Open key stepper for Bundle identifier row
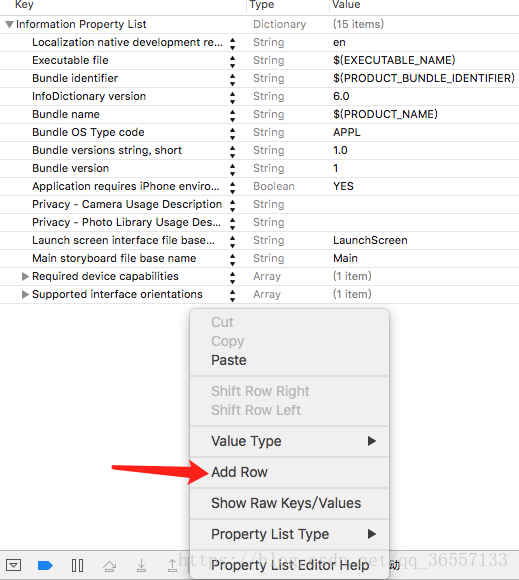The width and height of the screenshot is (519, 580). (232, 79)
